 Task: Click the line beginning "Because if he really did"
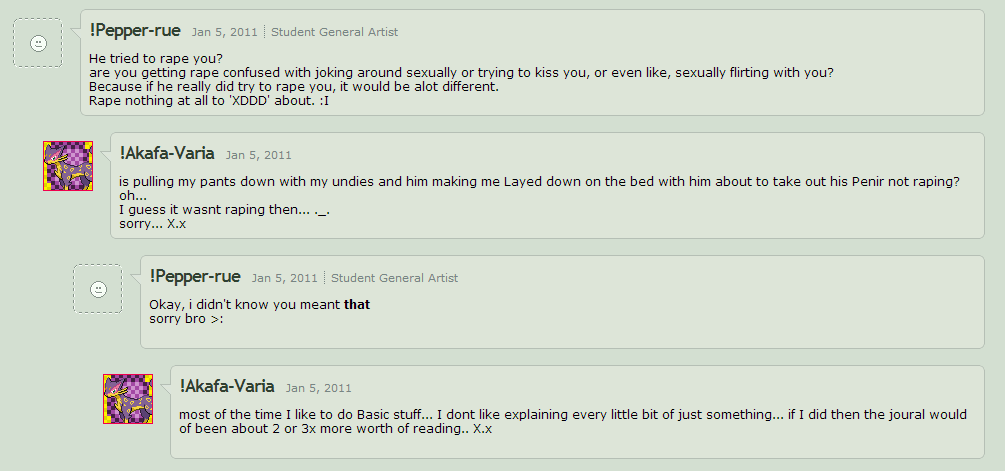click(x=293, y=86)
